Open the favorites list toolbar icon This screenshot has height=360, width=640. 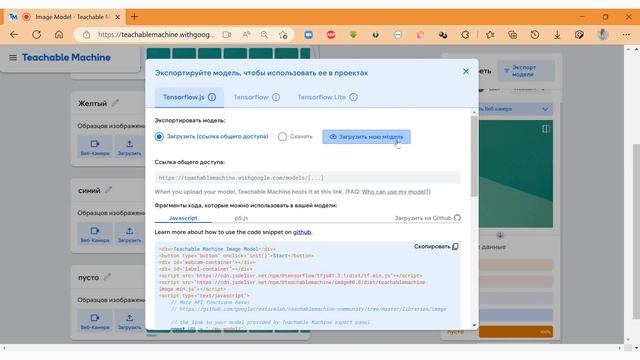click(x=490, y=35)
